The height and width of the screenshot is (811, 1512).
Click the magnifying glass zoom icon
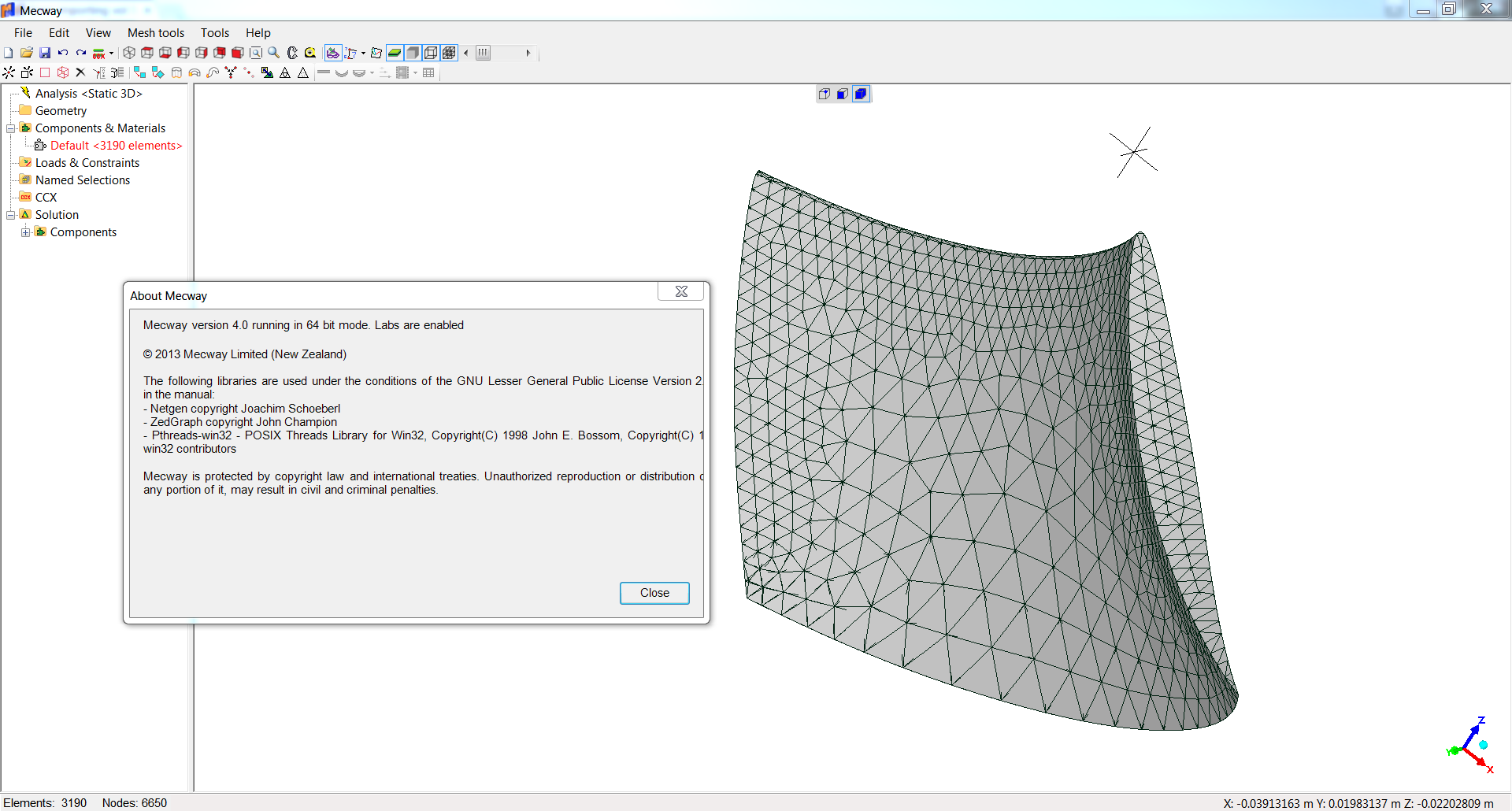273,53
